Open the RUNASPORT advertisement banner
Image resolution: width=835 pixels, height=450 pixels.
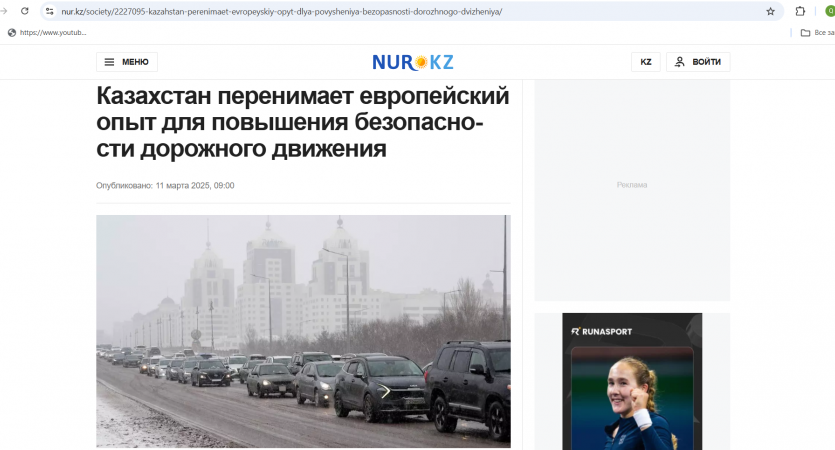(x=632, y=381)
